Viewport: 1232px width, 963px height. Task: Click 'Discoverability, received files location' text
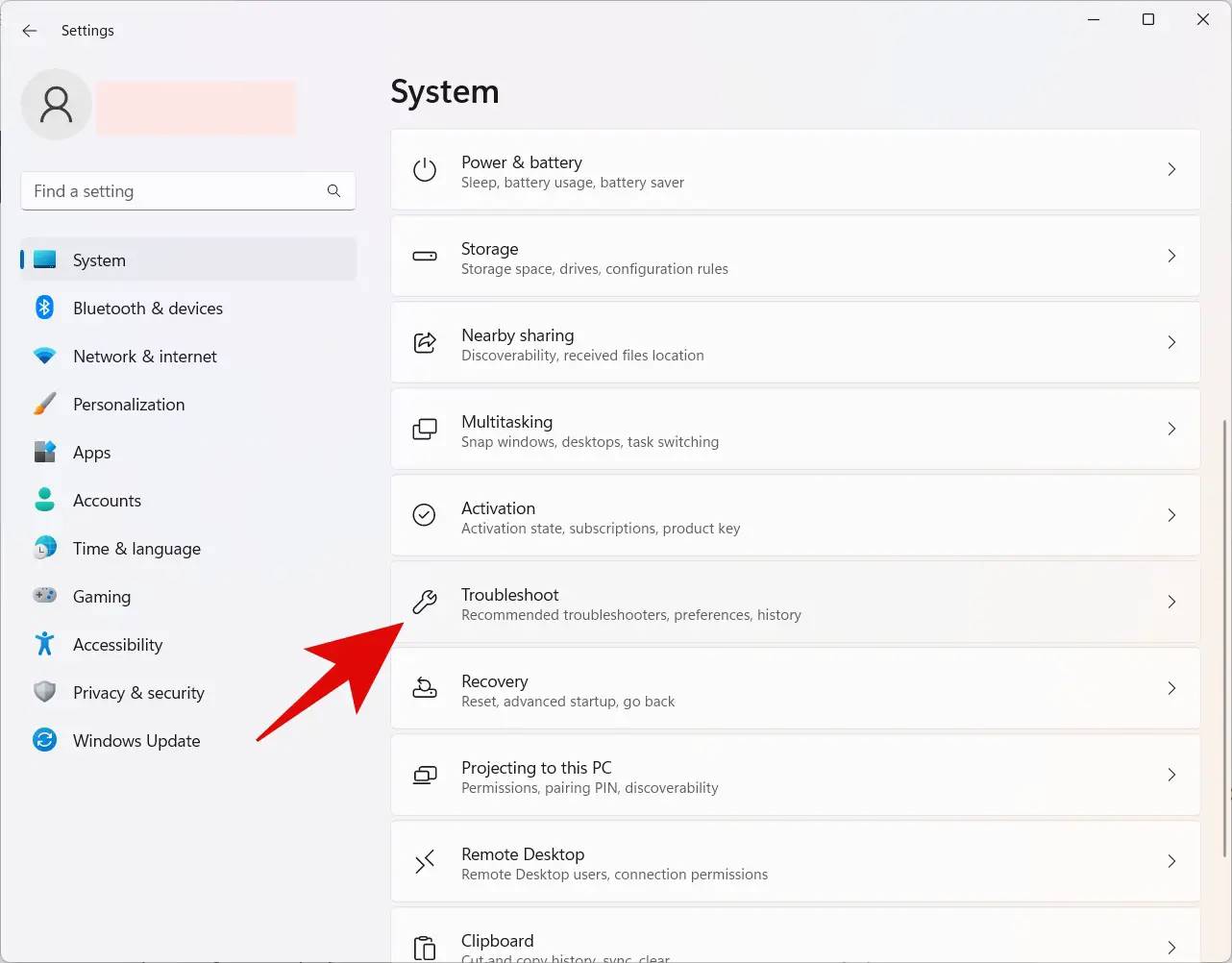(582, 356)
